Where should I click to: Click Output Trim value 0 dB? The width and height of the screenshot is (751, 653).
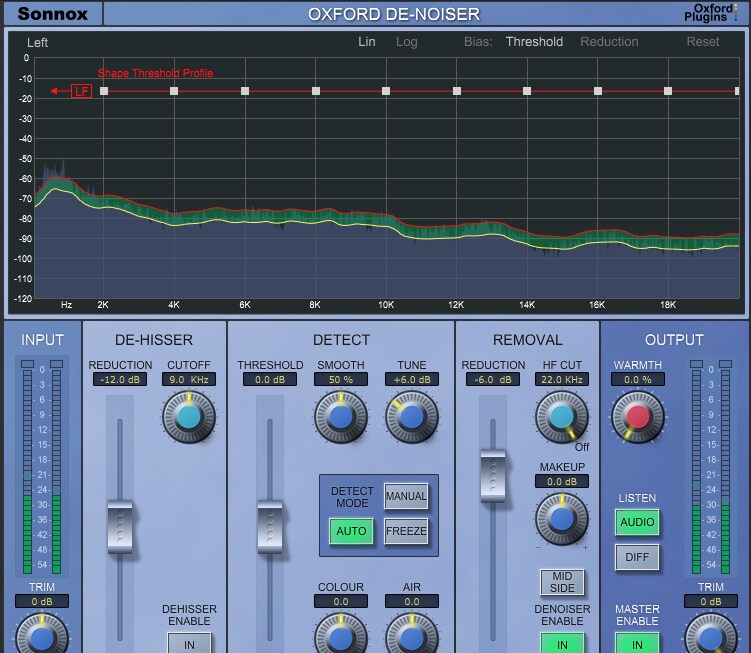[x=711, y=601]
